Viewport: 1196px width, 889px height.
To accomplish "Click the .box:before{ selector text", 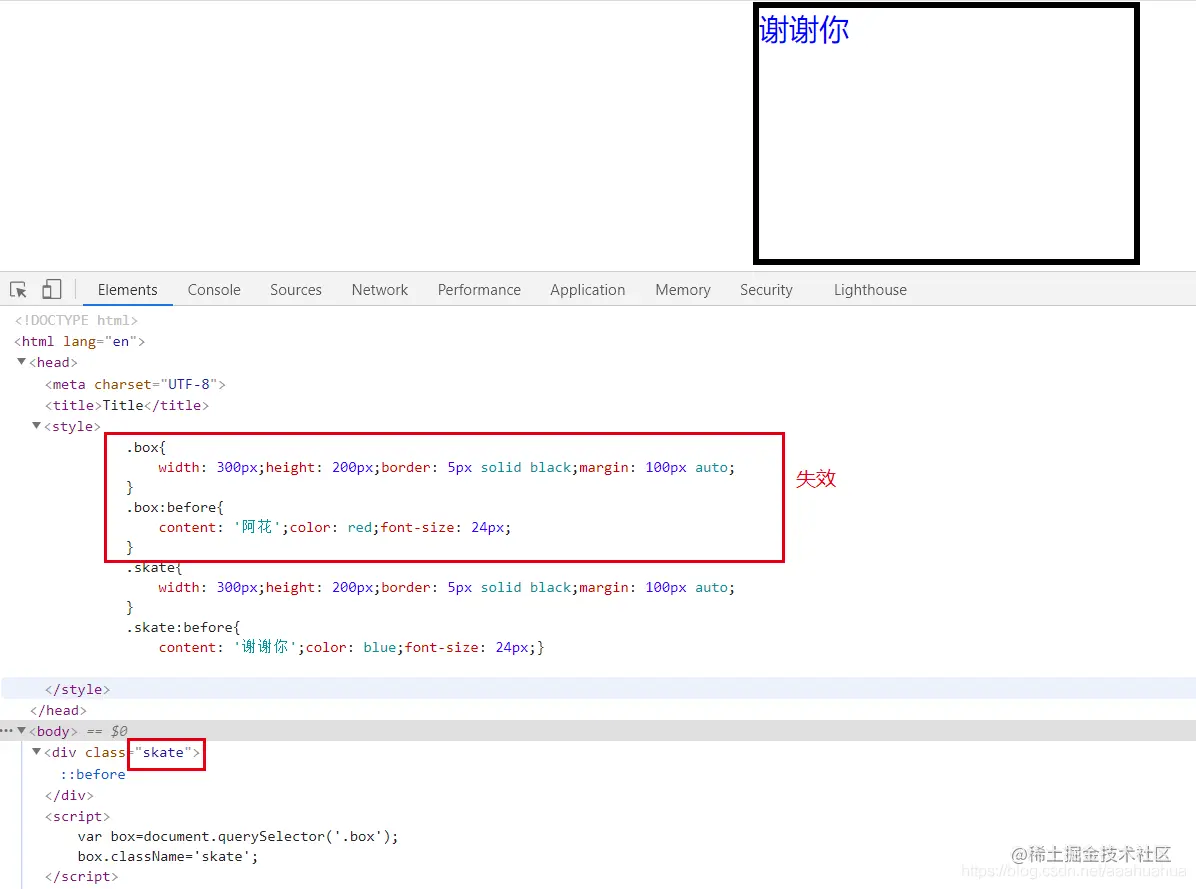I will pyautogui.click(x=175, y=508).
